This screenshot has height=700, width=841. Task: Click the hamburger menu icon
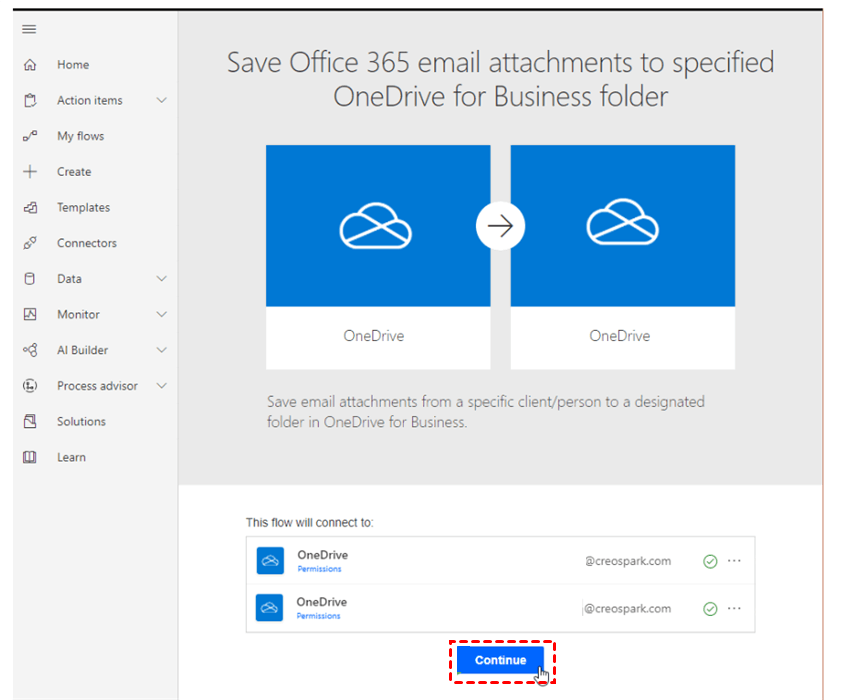(x=29, y=29)
